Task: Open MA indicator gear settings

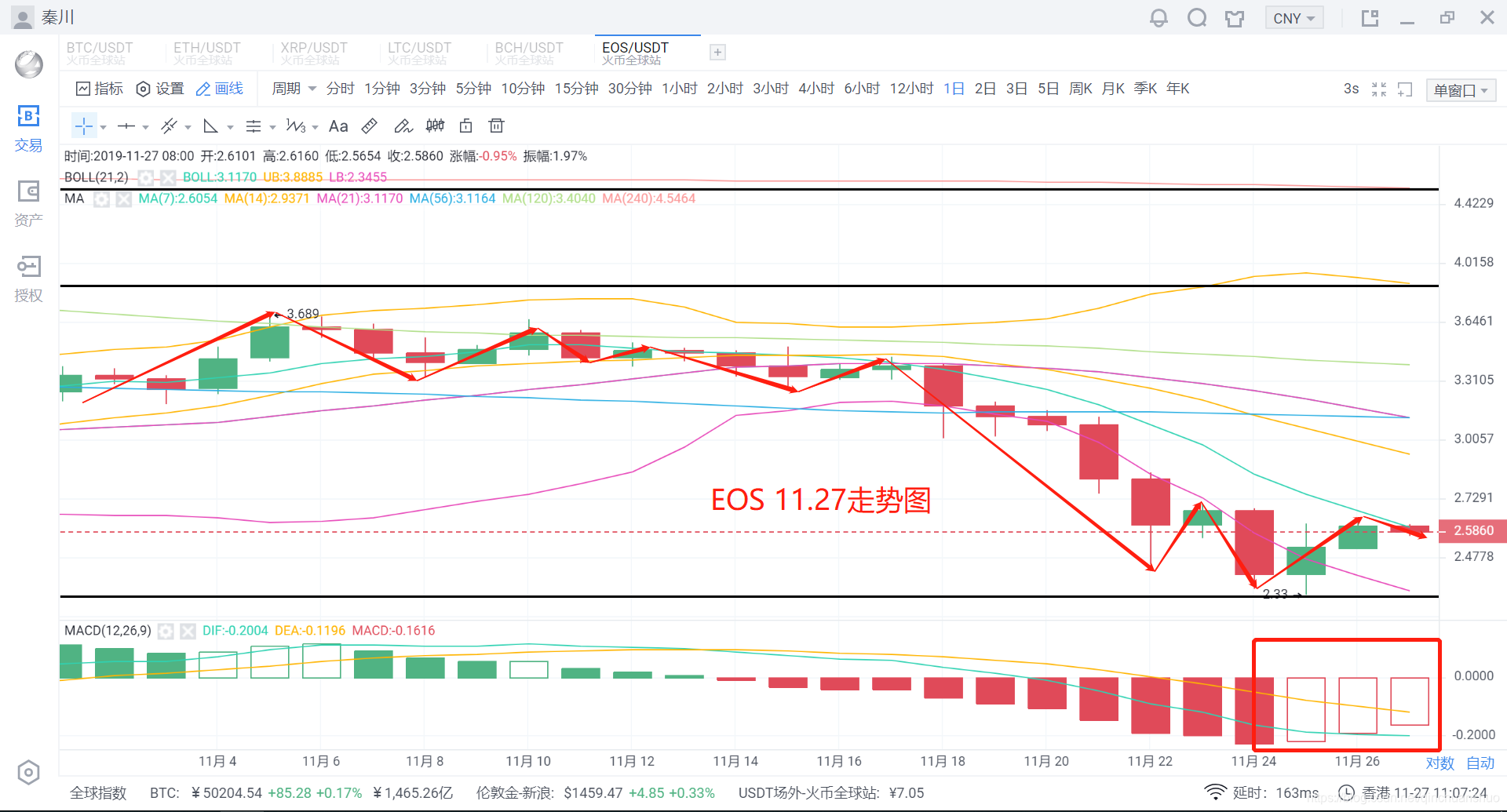Action: pyautogui.click(x=101, y=198)
